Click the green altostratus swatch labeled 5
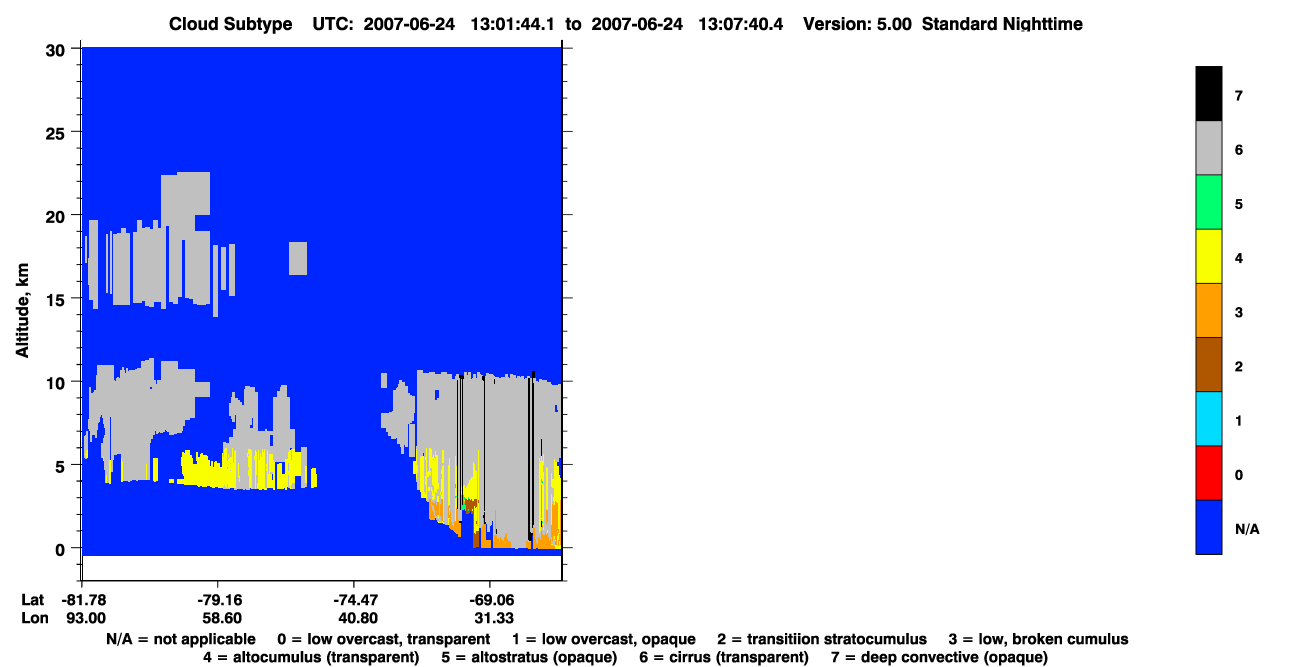The height and width of the screenshot is (667, 1300). (1209, 202)
